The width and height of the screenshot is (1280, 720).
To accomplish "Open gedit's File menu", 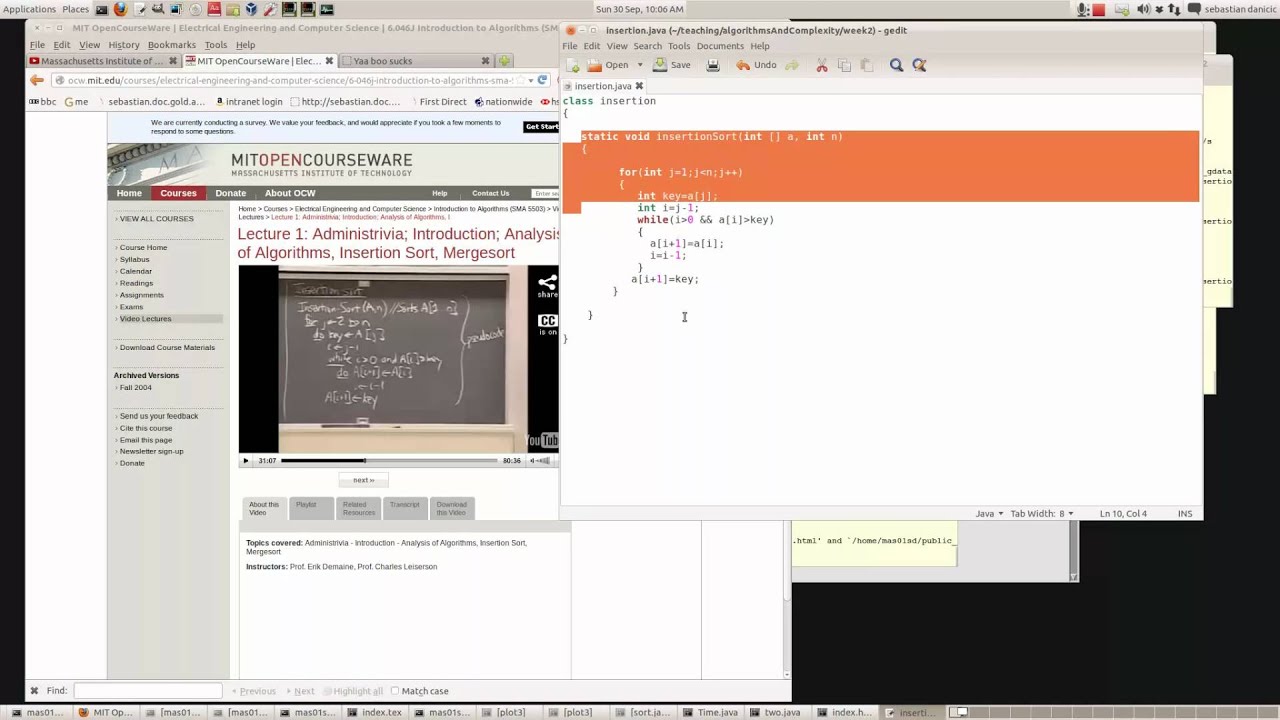I will coord(569,46).
